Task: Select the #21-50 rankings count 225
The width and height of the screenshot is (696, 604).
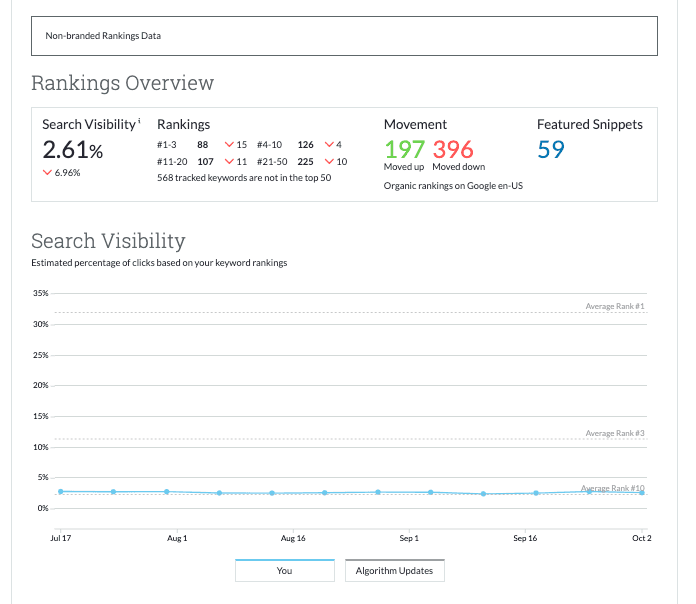Action: pos(307,161)
